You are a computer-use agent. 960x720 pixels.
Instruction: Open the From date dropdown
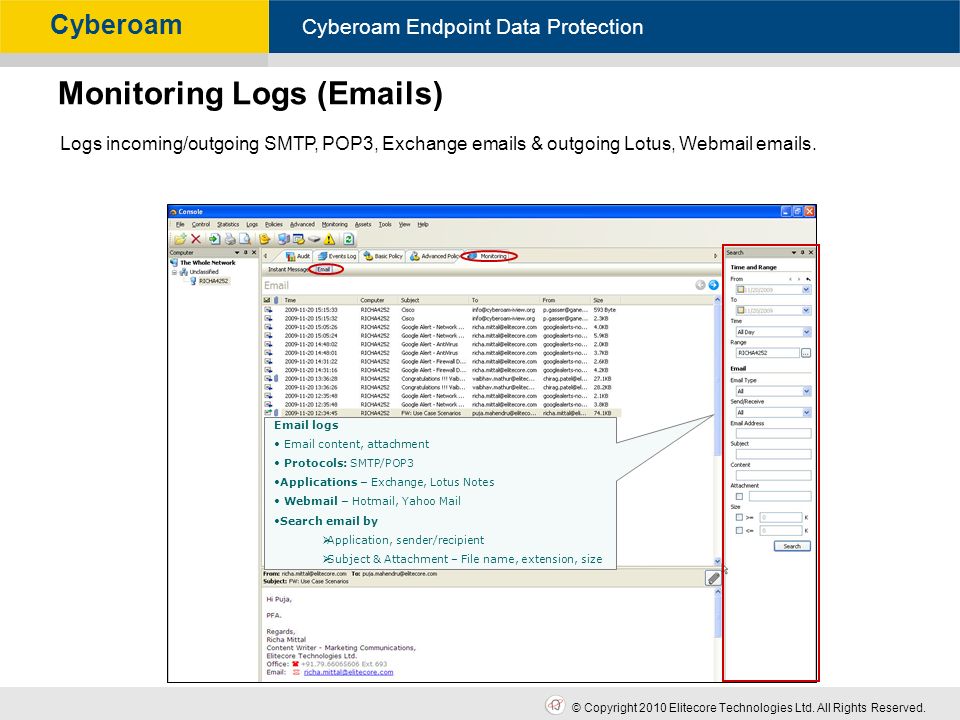[806, 290]
